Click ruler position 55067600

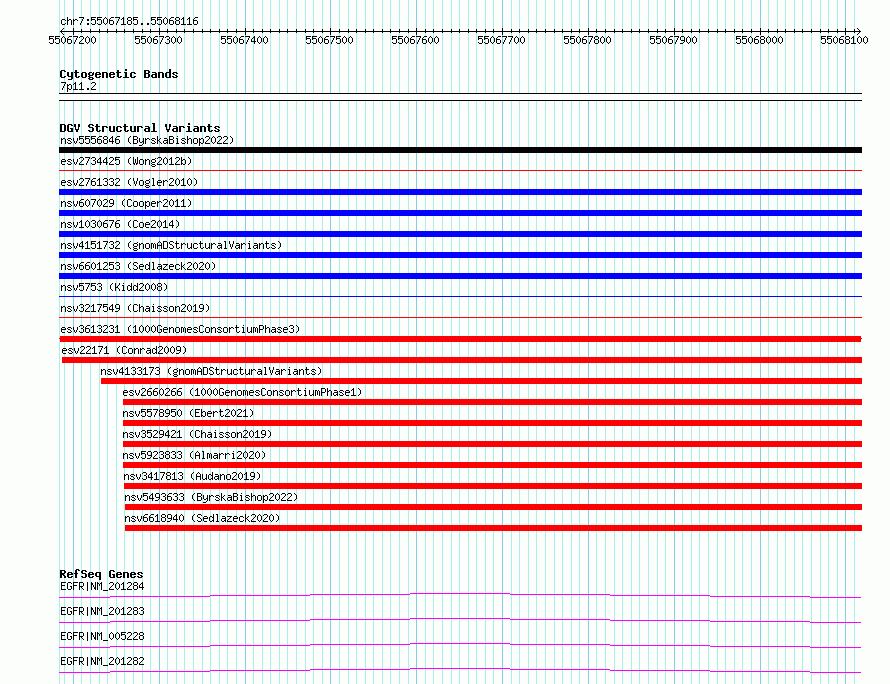(415, 40)
